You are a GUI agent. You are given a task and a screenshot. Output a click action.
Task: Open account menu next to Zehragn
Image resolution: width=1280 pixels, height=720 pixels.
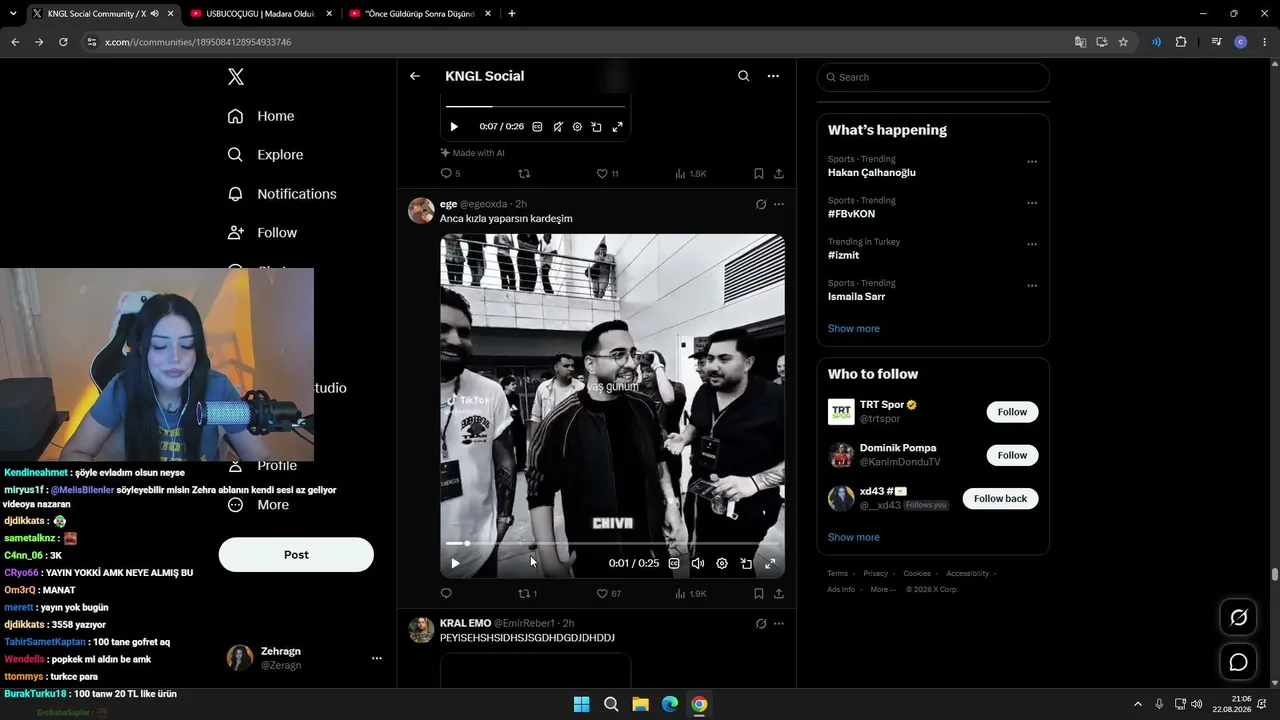pyautogui.click(x=377, y=658)
